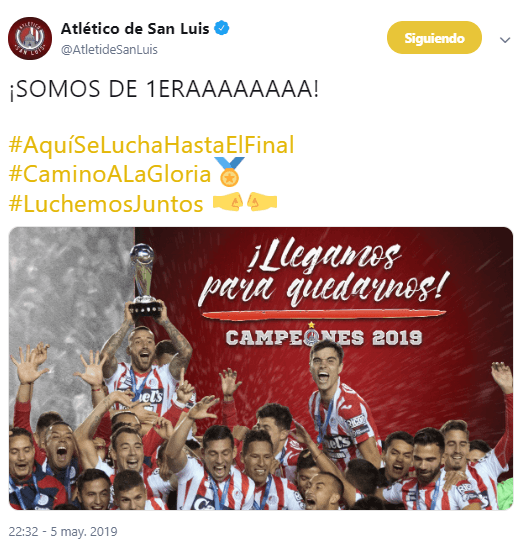
Task: Click the club crest inside CAMPEONES lettering
Action: point(312,338)
